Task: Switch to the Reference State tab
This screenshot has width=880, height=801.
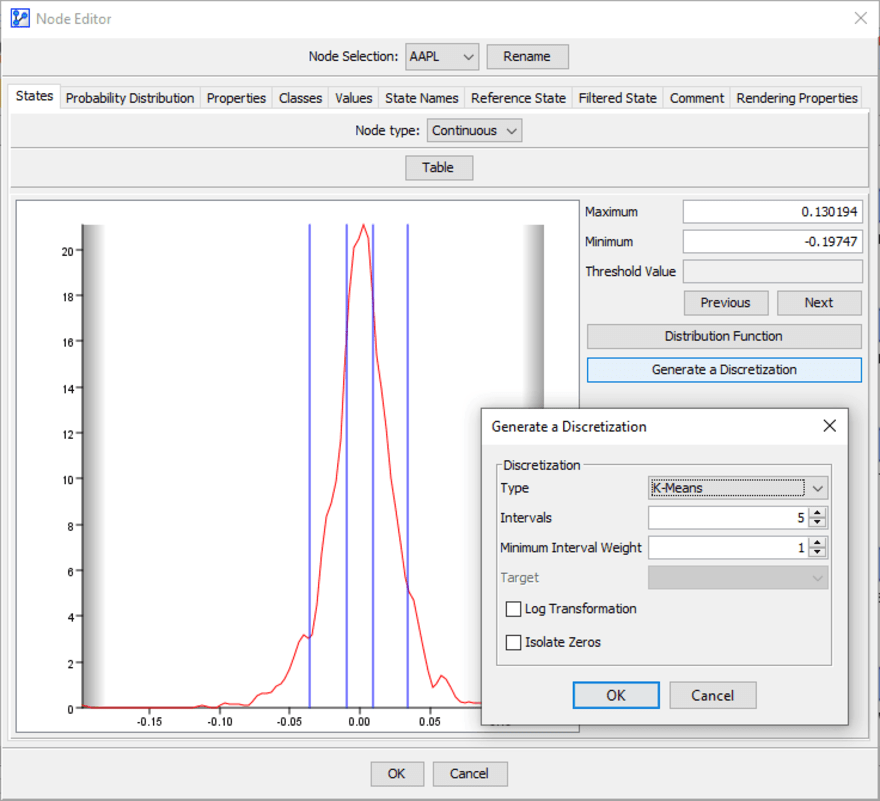Action: [x=518, y=98]
